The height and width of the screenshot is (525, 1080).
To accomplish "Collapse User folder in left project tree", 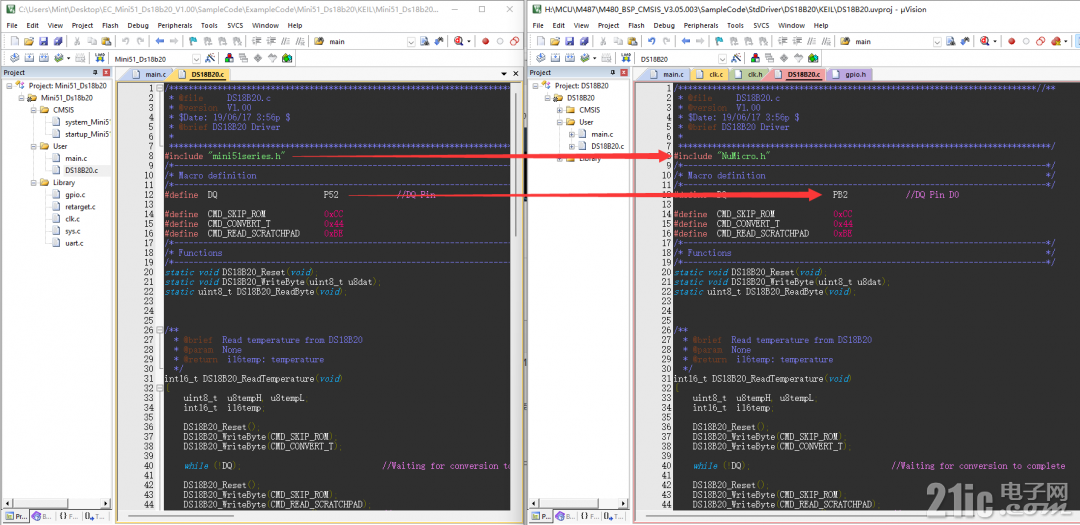I will coord(32,146).
